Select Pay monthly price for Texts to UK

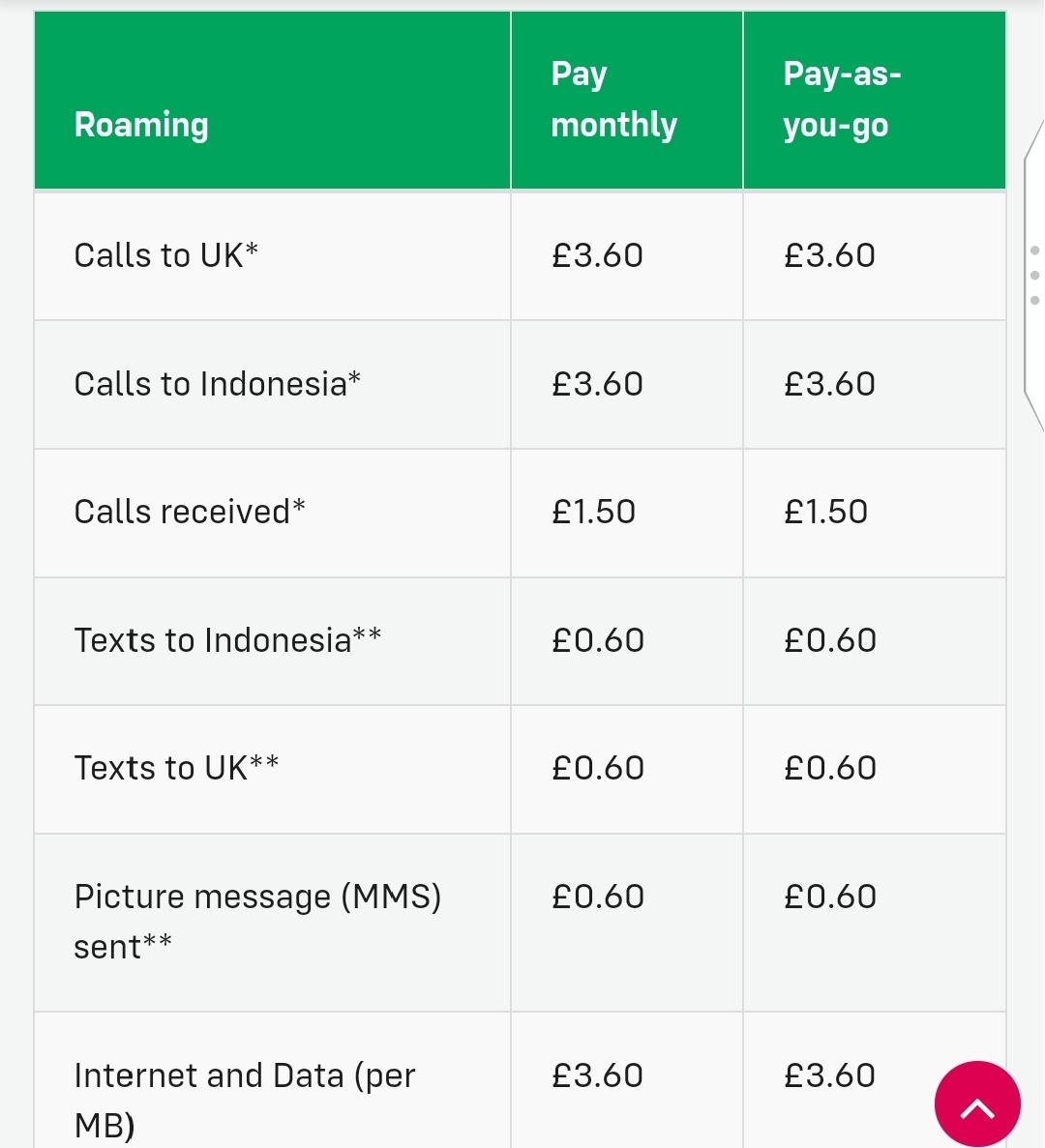click(x=598, y=768)
